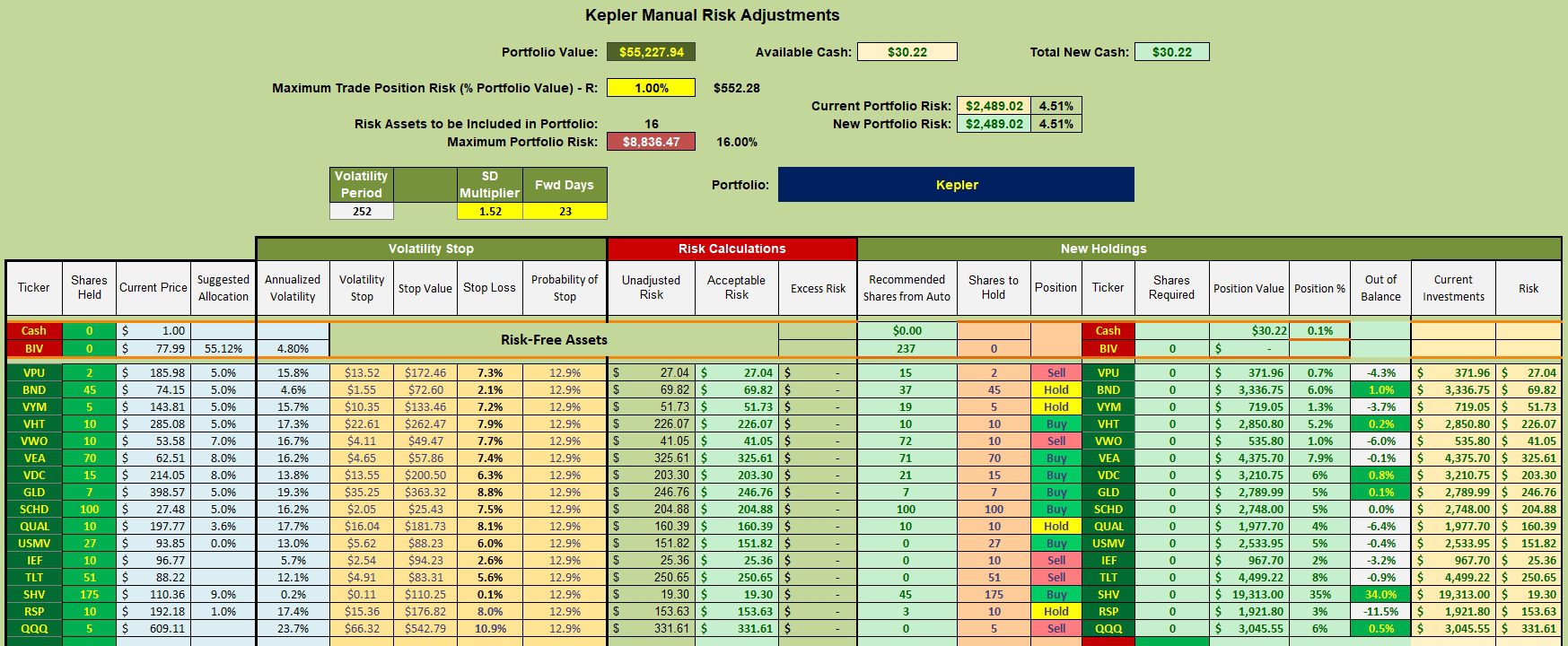Click USMV acceptable risk 151.82
The height and width of the screenshot is (646, 1568).
[736, 544]
